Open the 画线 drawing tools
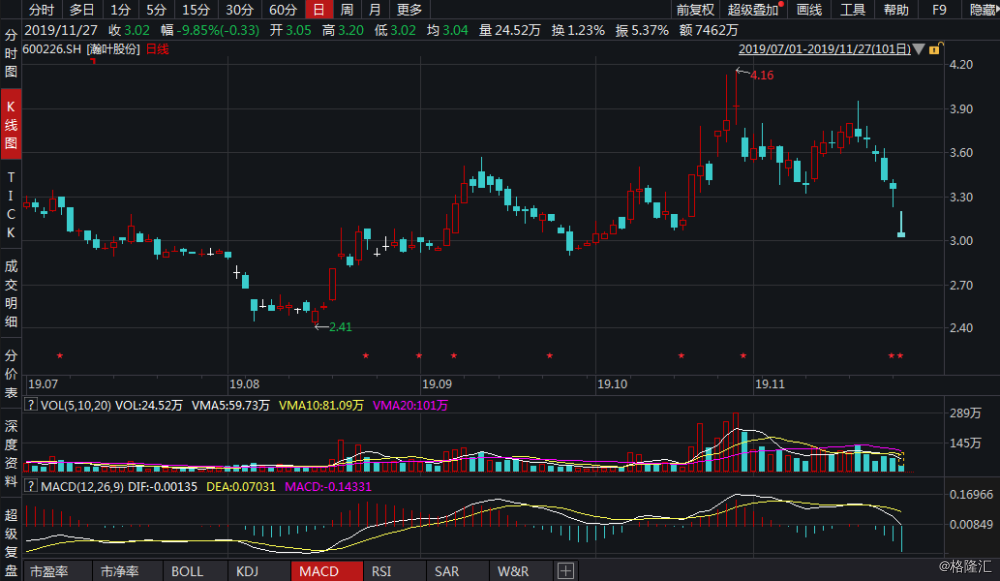 809,10
